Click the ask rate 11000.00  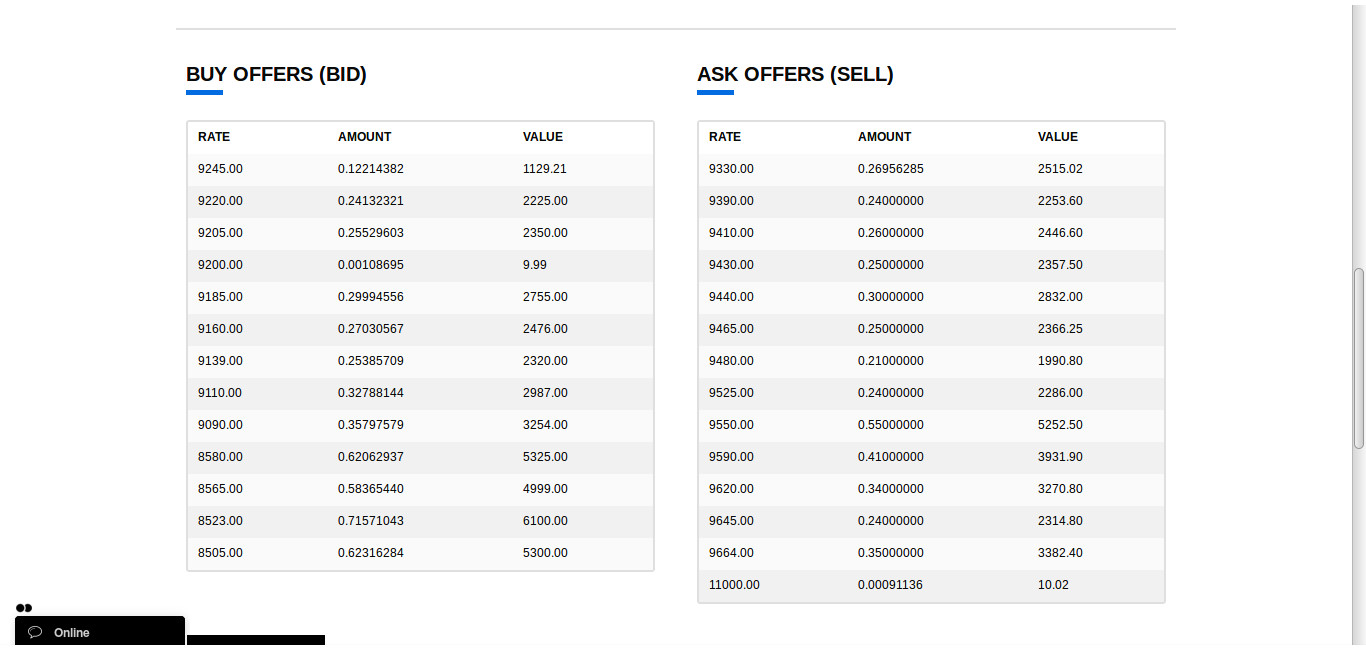[734, 585]
